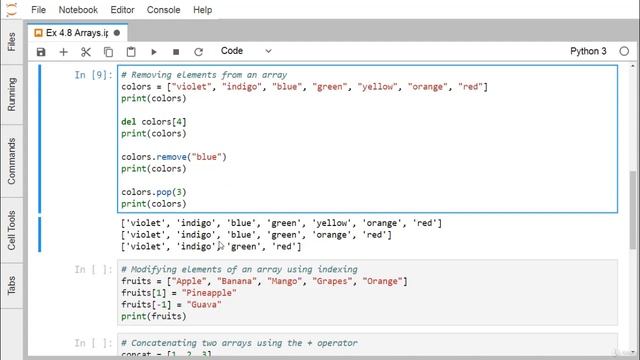Insert a new cell with the plus icon
This screenshot has width=640, height=360.
[x=63, y=52]
